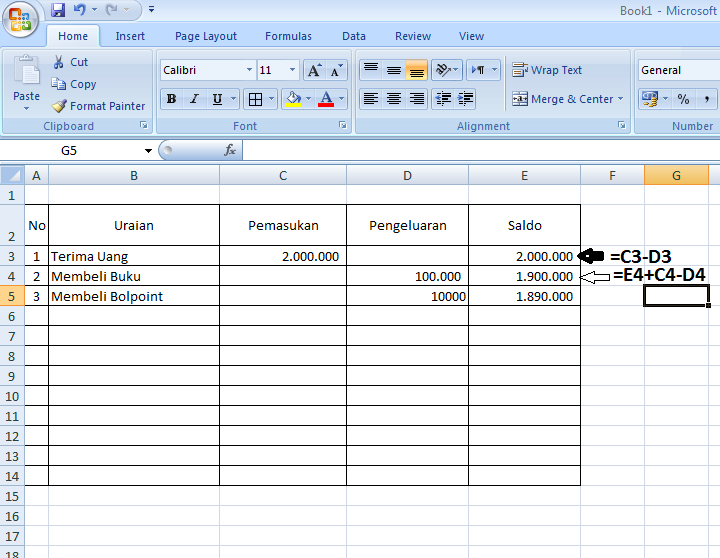
Task: Enable Wrap Text
Action: coord(547,70)
